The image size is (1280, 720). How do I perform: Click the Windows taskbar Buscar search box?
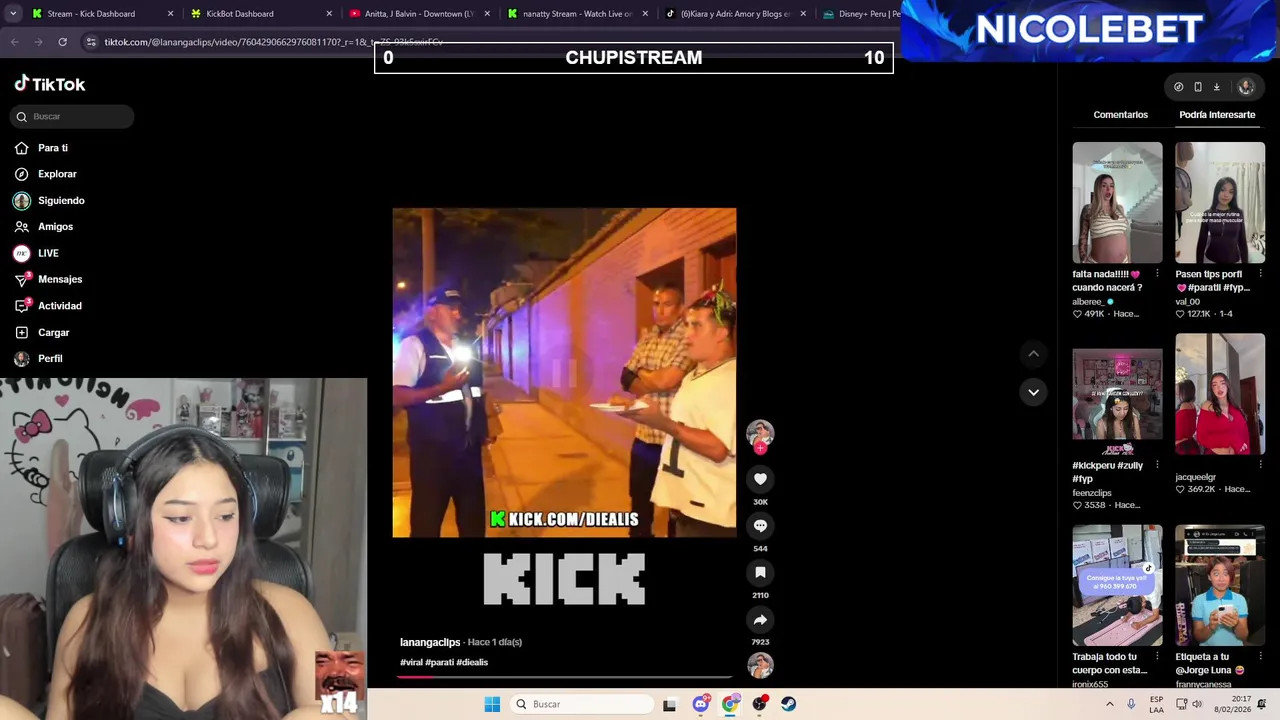point(583,704)
